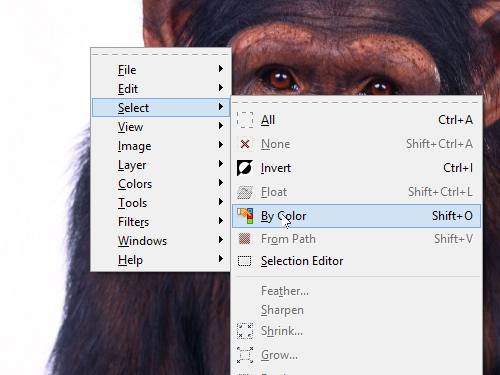Click the Shift+O shortcut text
This screenshot has width=500, height=375.
click(452, 216)
